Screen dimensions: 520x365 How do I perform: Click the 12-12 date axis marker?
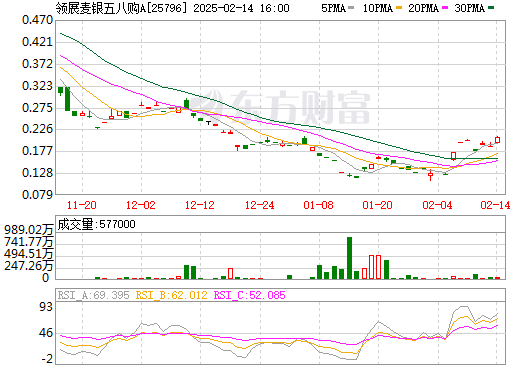[x=200, y=205]
